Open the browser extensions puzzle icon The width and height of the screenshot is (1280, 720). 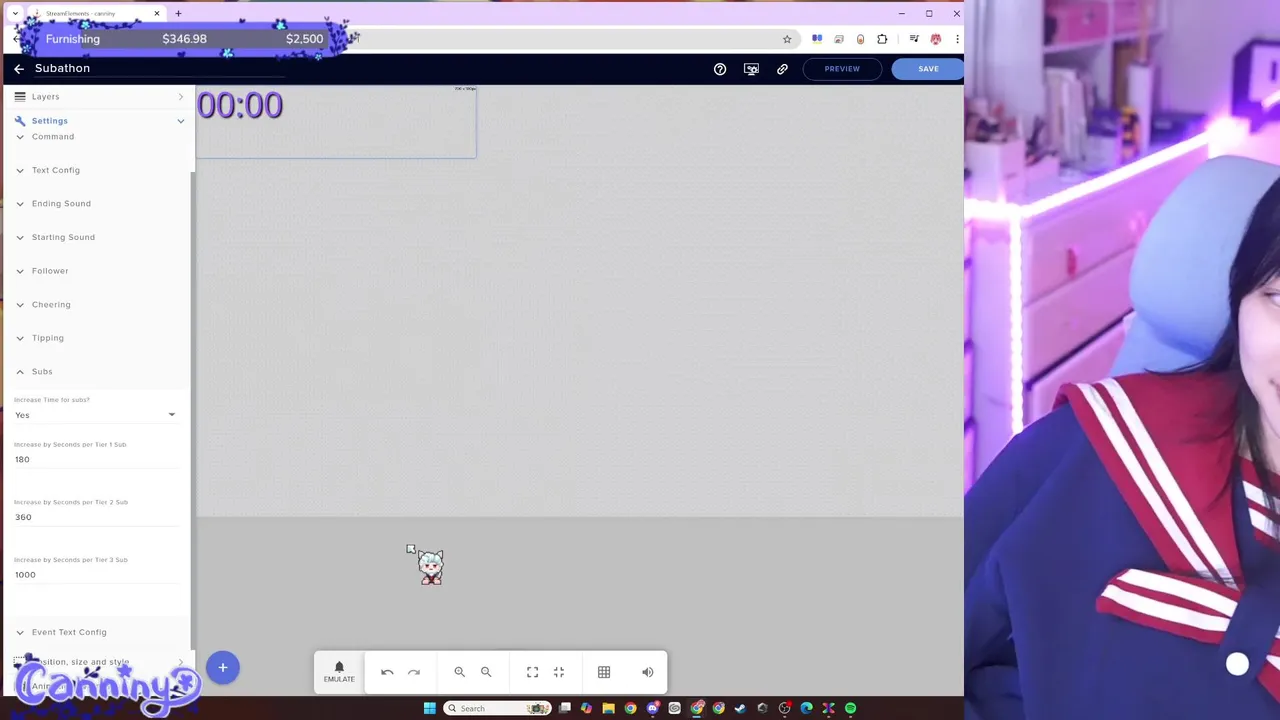click(x=882, y=39)
